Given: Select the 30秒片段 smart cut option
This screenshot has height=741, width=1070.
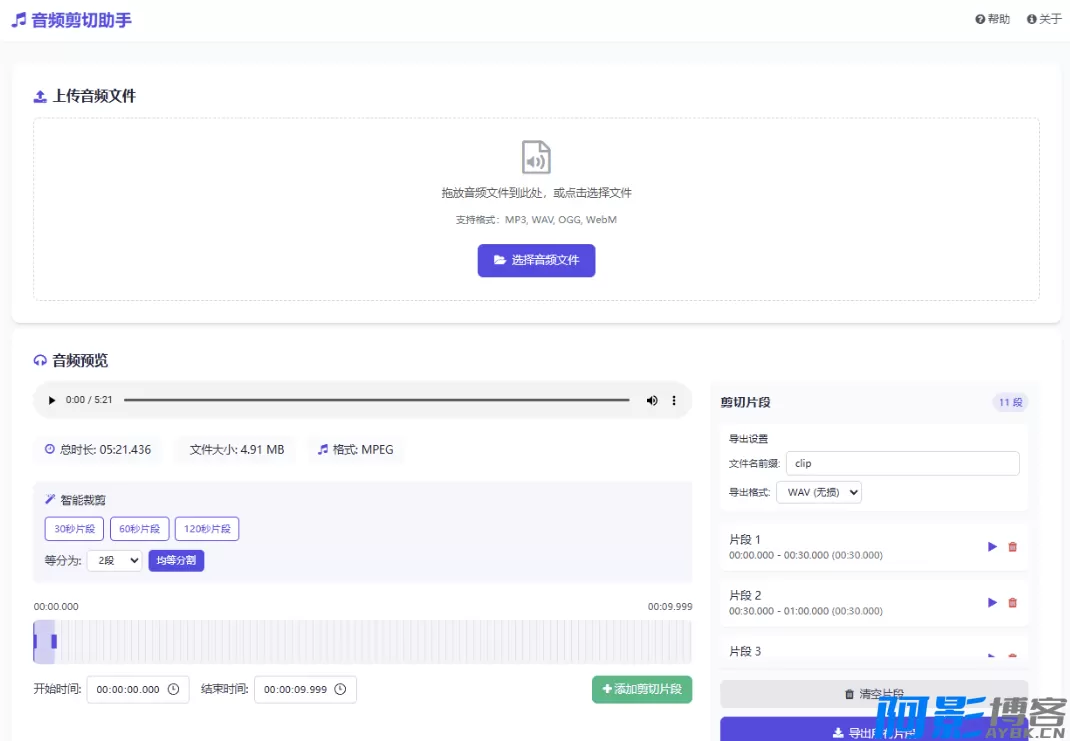Looking at the screenshot, I should [74, 529].
